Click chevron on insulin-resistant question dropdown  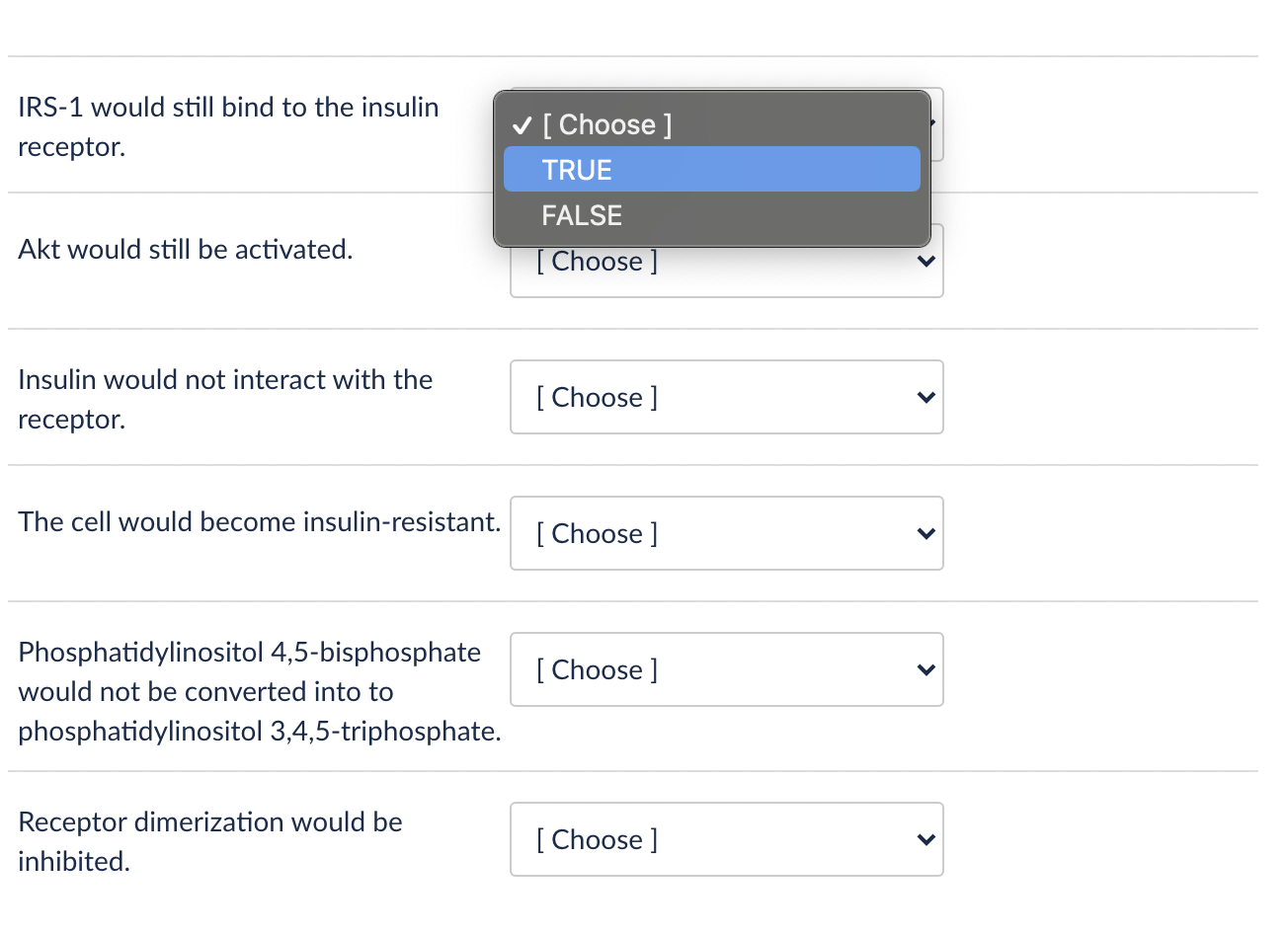[926, 534]
